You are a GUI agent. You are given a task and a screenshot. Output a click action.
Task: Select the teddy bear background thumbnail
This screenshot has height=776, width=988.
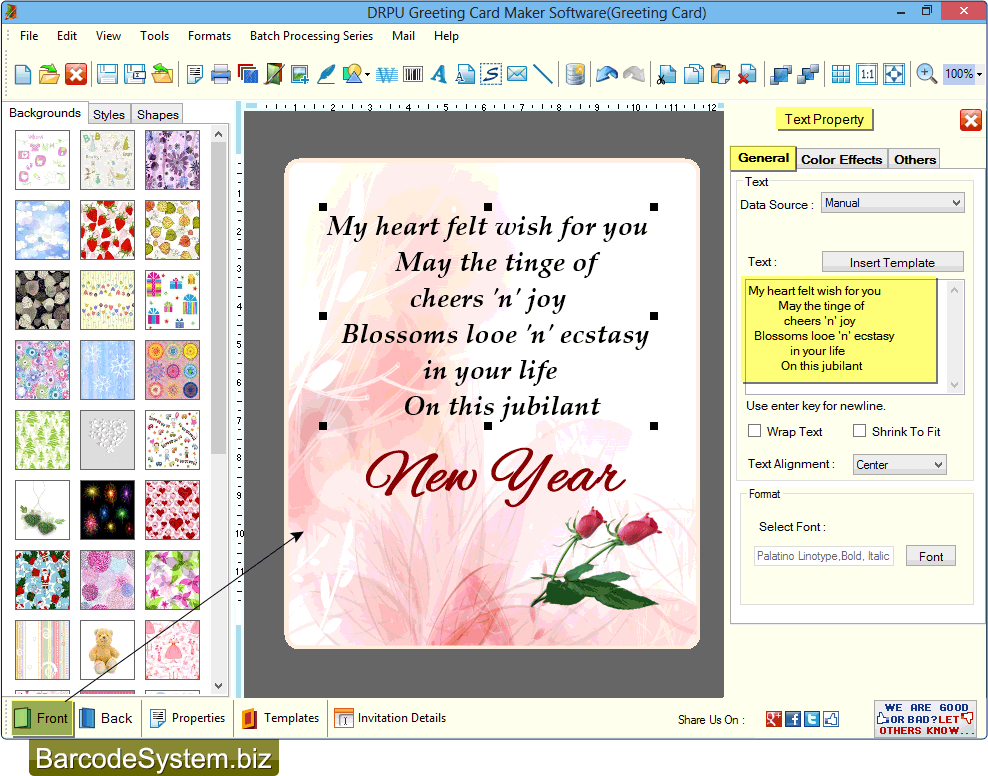coord(107,650)
